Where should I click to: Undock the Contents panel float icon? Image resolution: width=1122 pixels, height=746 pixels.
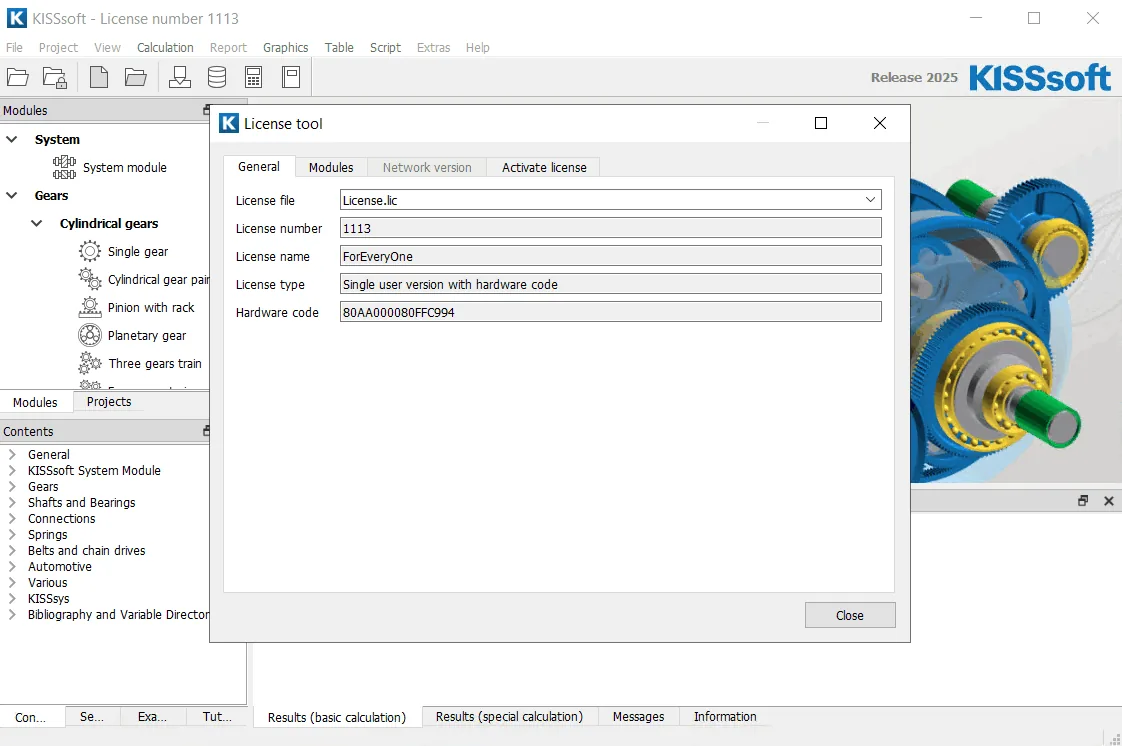click(207, 431)
